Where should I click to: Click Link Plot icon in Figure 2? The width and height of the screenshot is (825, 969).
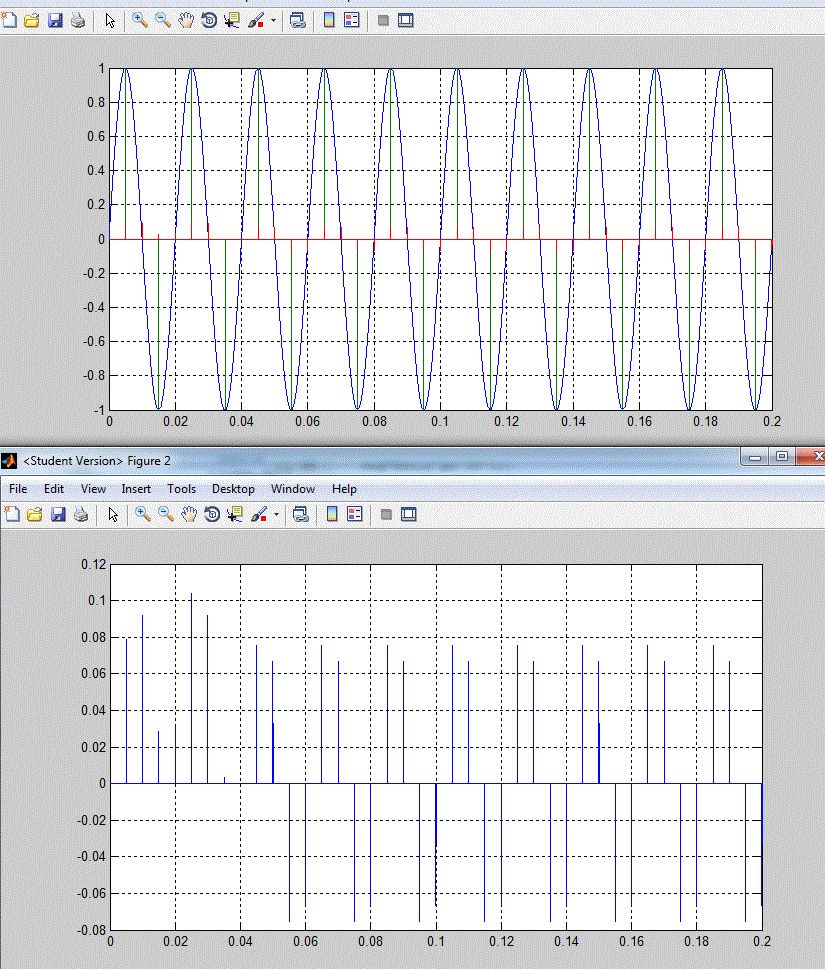(301, 514)
